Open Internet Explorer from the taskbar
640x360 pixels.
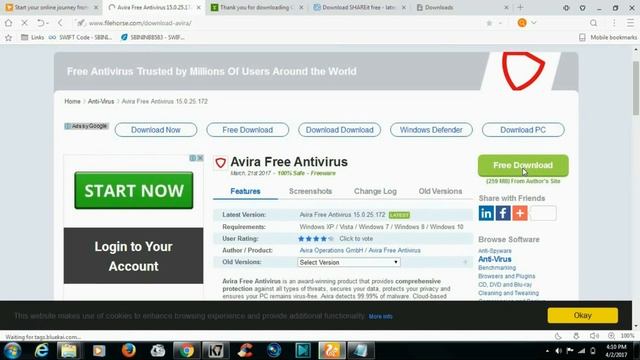tap(41, 351)
